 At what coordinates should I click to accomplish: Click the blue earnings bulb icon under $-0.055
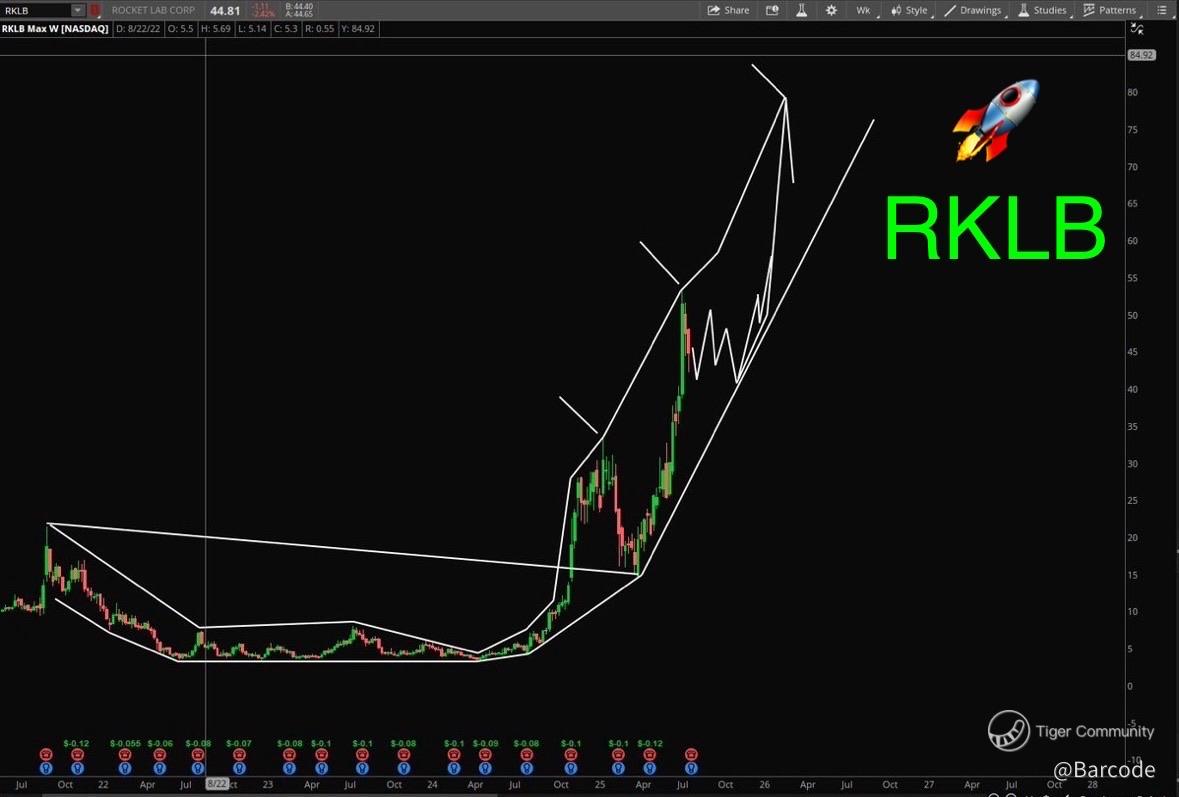(x=124, y=768)
